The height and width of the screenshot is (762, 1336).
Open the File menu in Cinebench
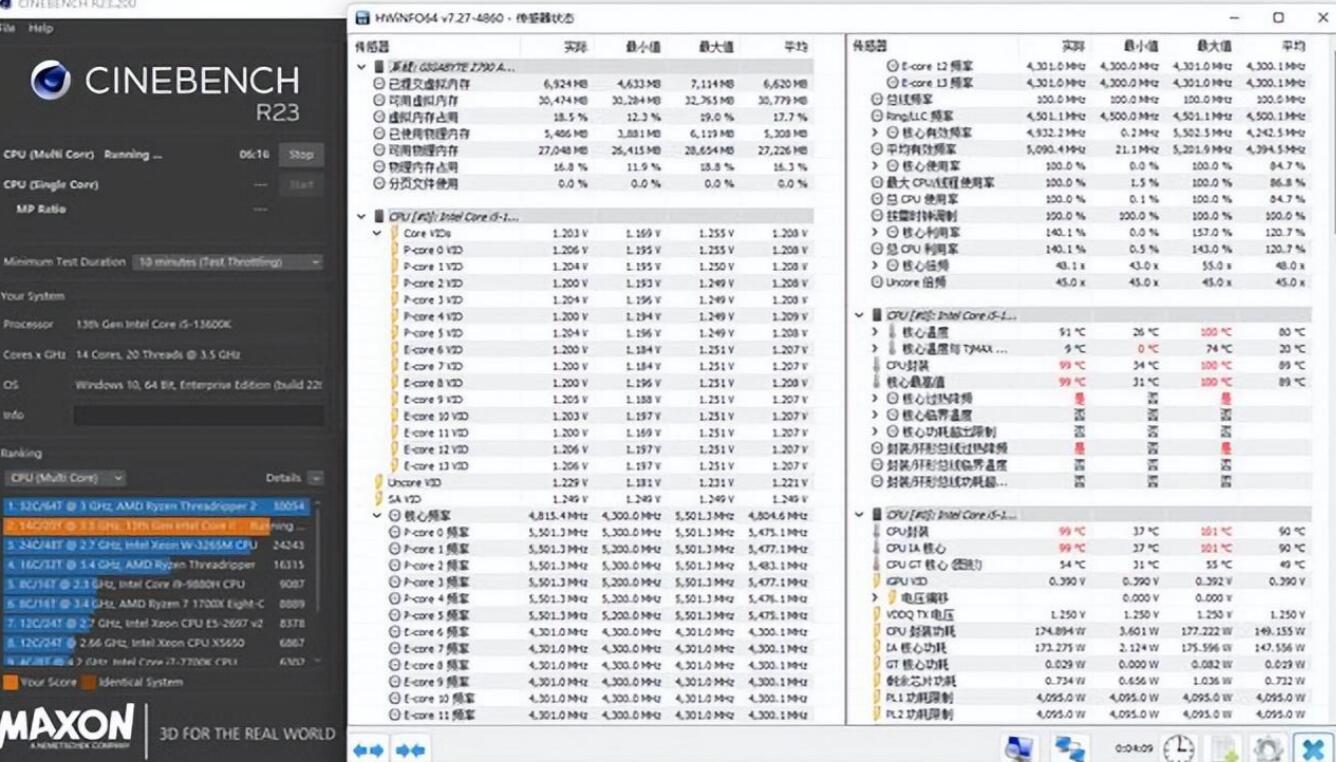coord(8,28)
